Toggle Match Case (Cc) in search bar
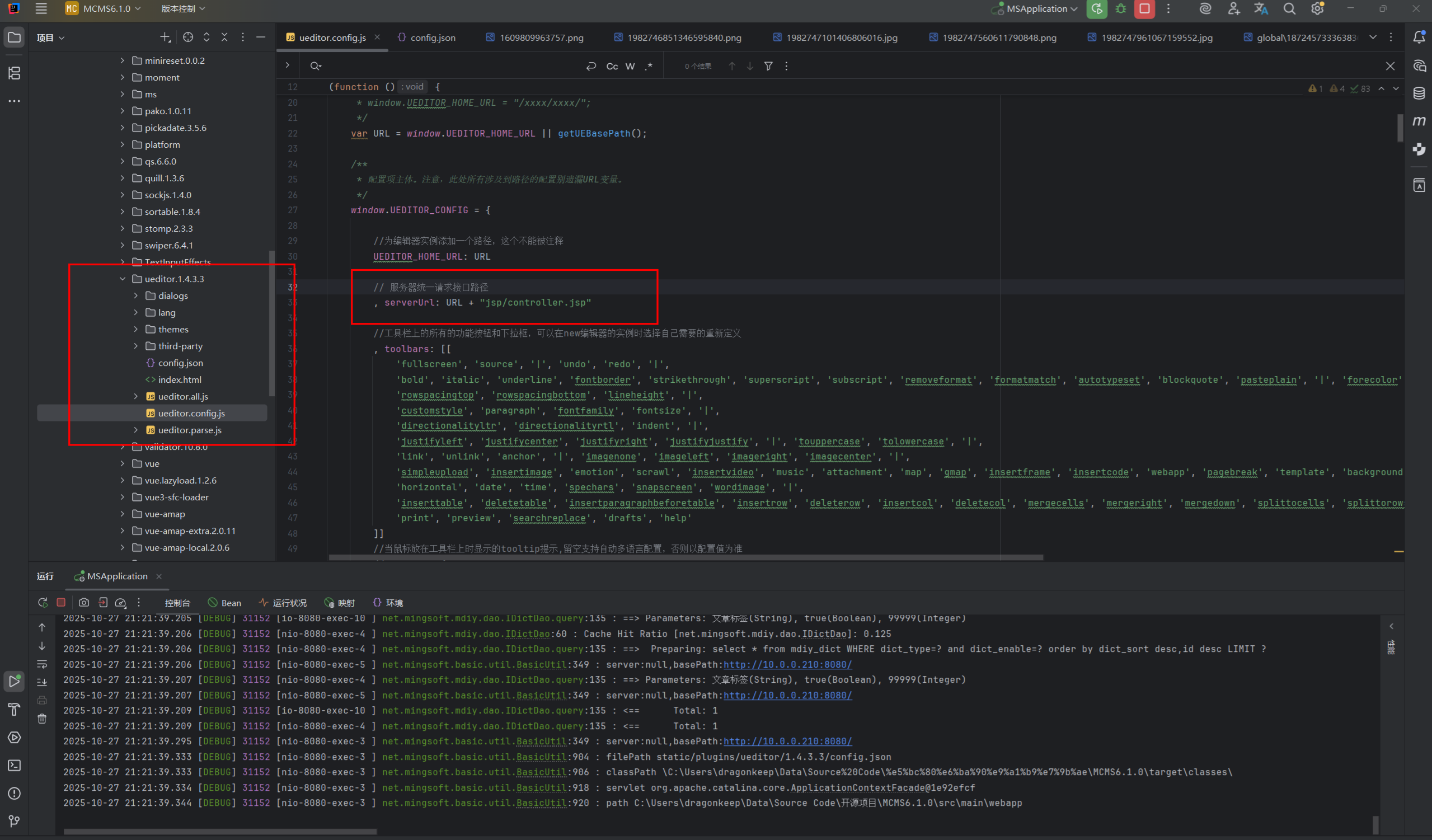 pos(612,67)
